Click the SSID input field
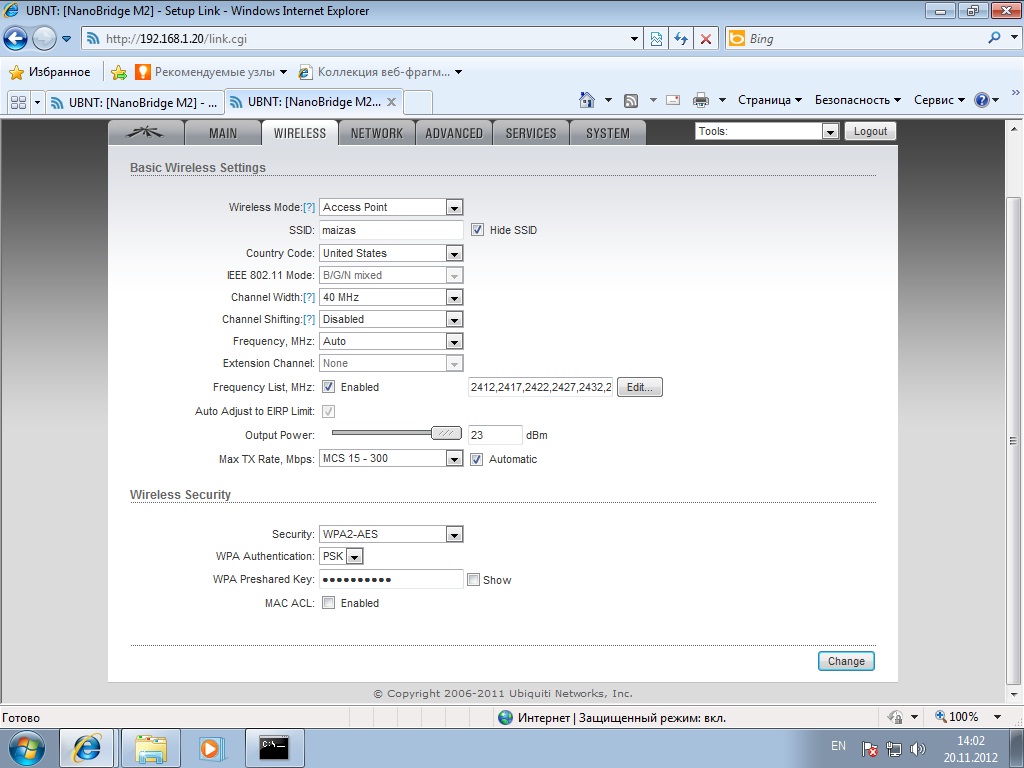The image size is (1024, 768). (x=391, y=230)
